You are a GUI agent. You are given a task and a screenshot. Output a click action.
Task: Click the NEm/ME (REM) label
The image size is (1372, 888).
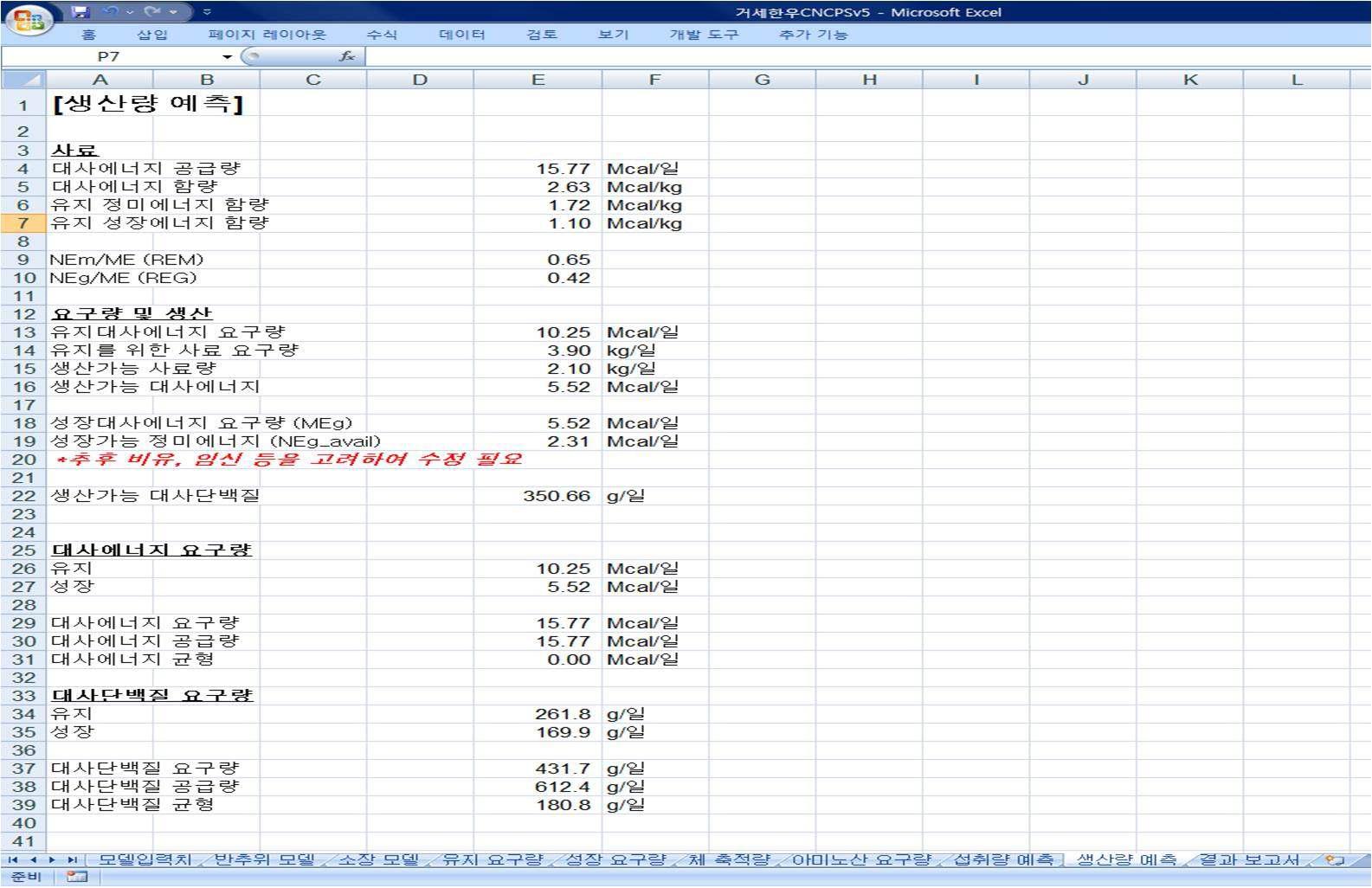click(x=126, y=260)
